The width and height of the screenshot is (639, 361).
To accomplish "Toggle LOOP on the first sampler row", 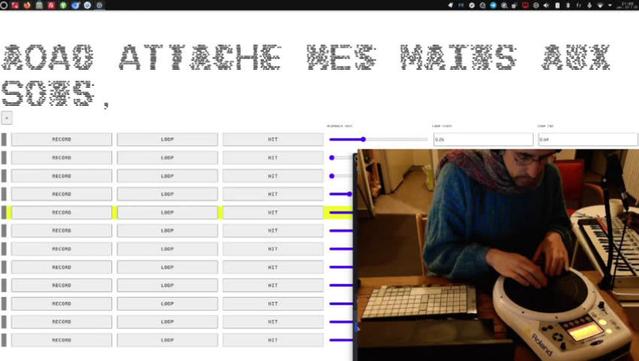I will 167,139.
